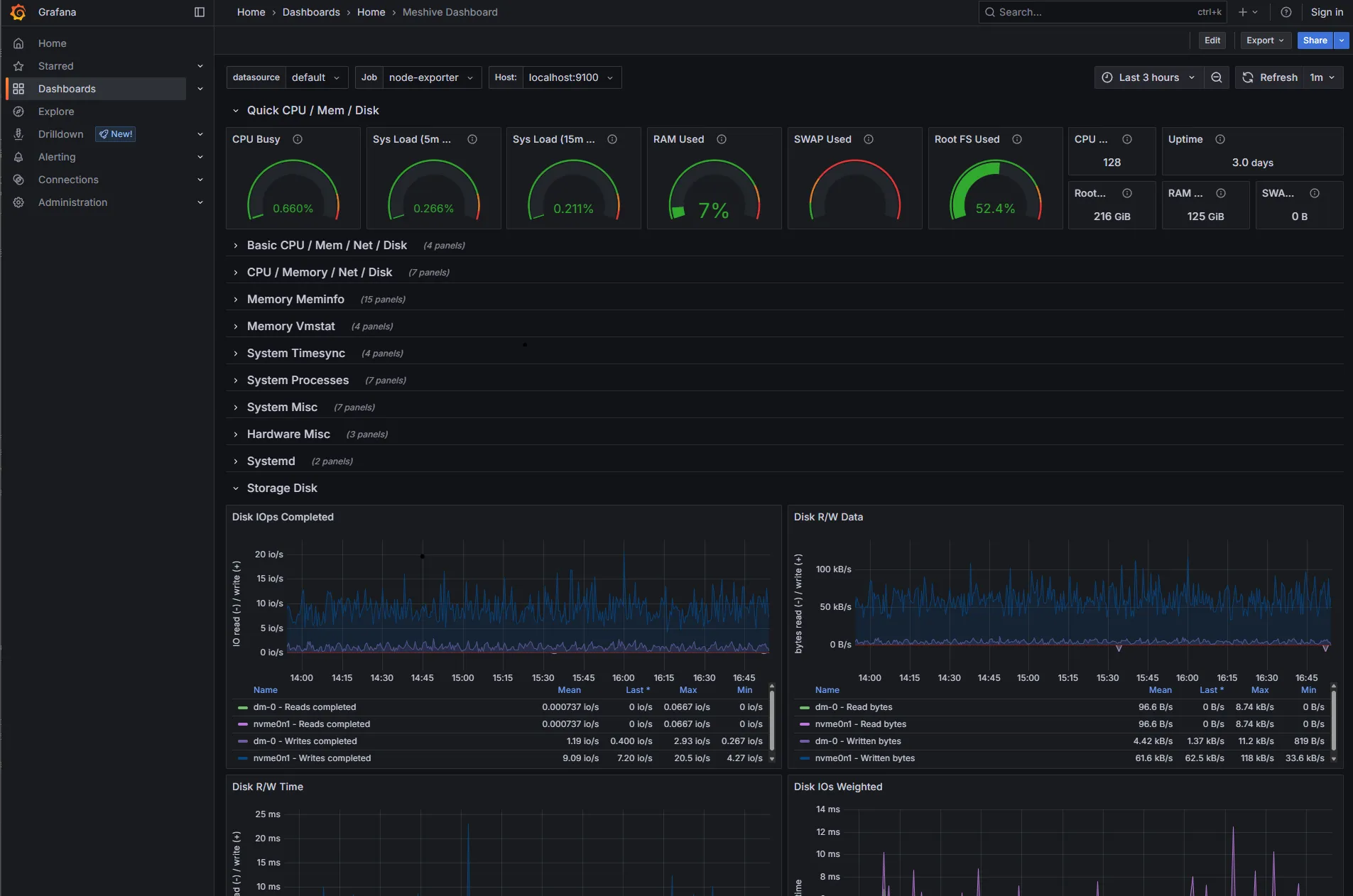Expand the Drilldown sidebar section chevron
The width and height of the screenshot is (1353, 896).
[200, 134]
